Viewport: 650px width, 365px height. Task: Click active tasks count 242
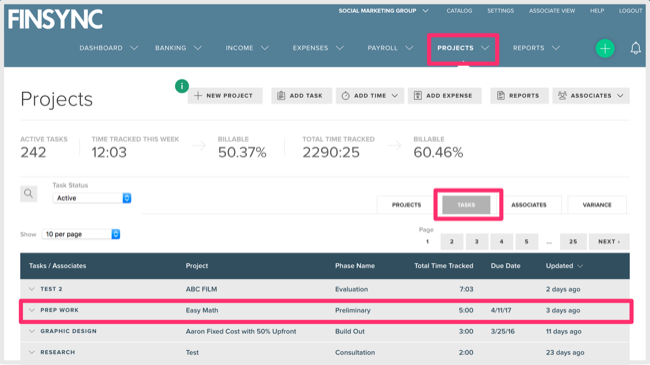(x=33, y=153)
